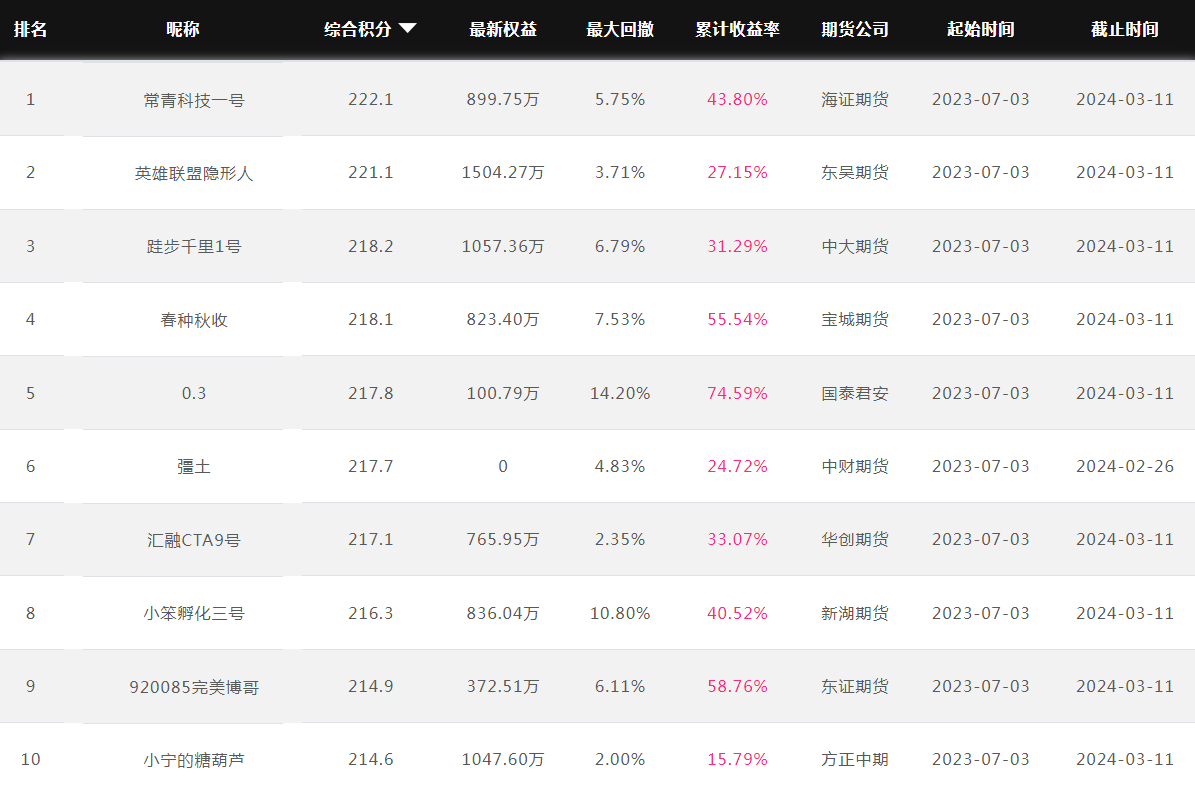Select equity value 100.79万
The image size is (1195, 792).
pos(503,393)
